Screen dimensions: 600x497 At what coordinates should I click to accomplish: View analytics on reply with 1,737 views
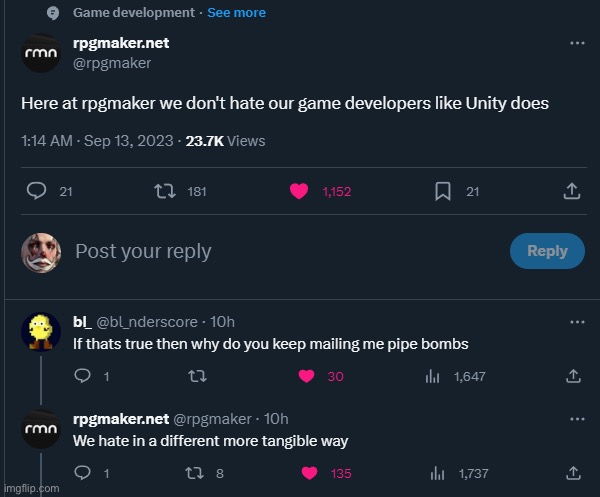pos(437,473)
